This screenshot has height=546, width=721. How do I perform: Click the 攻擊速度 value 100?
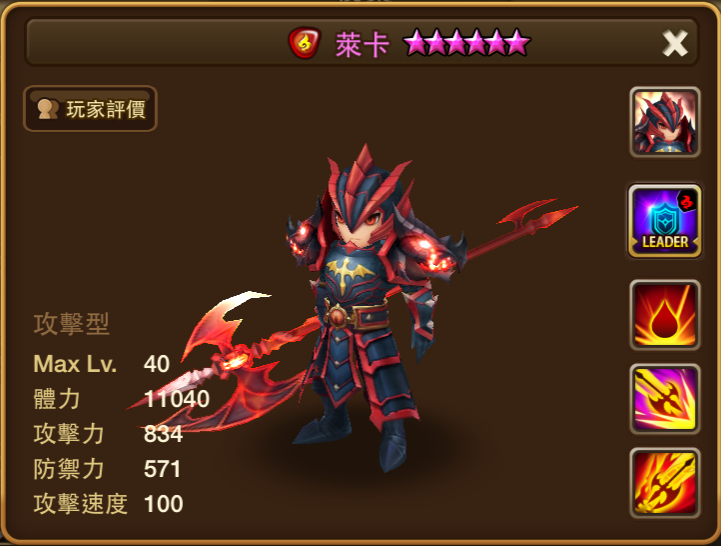(164, 504)
